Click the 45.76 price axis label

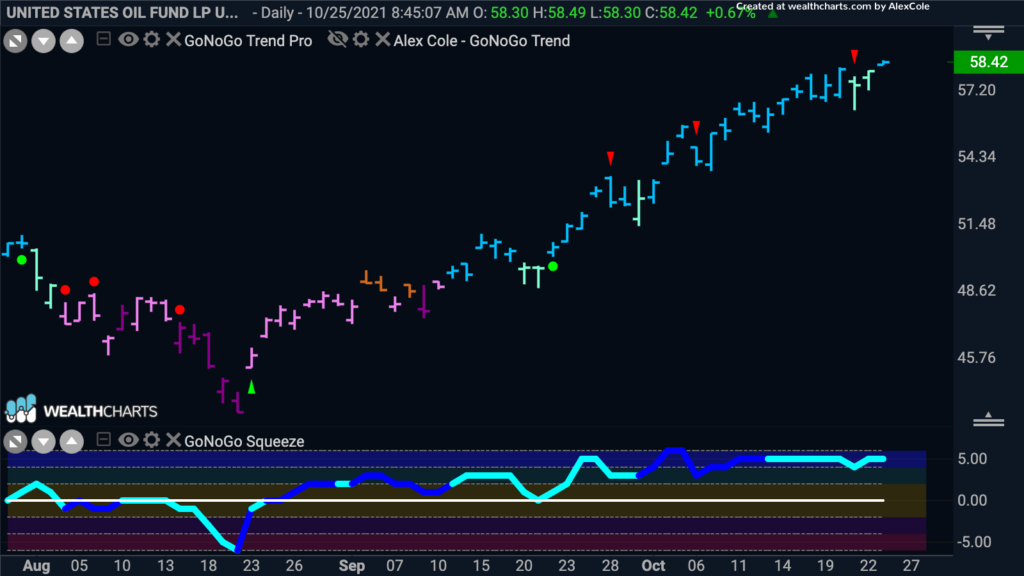click(x=976, y=358)
